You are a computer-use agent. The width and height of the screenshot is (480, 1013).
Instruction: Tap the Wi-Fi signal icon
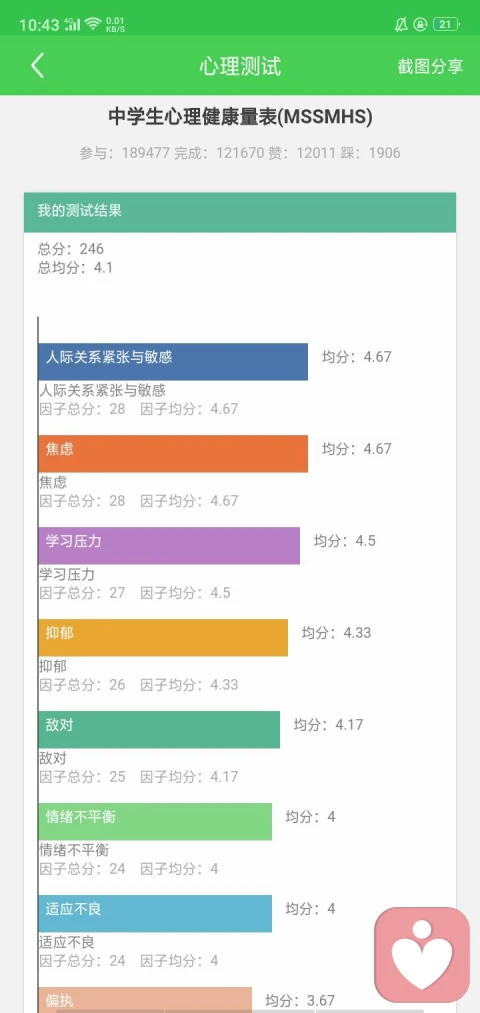(94, 25)
